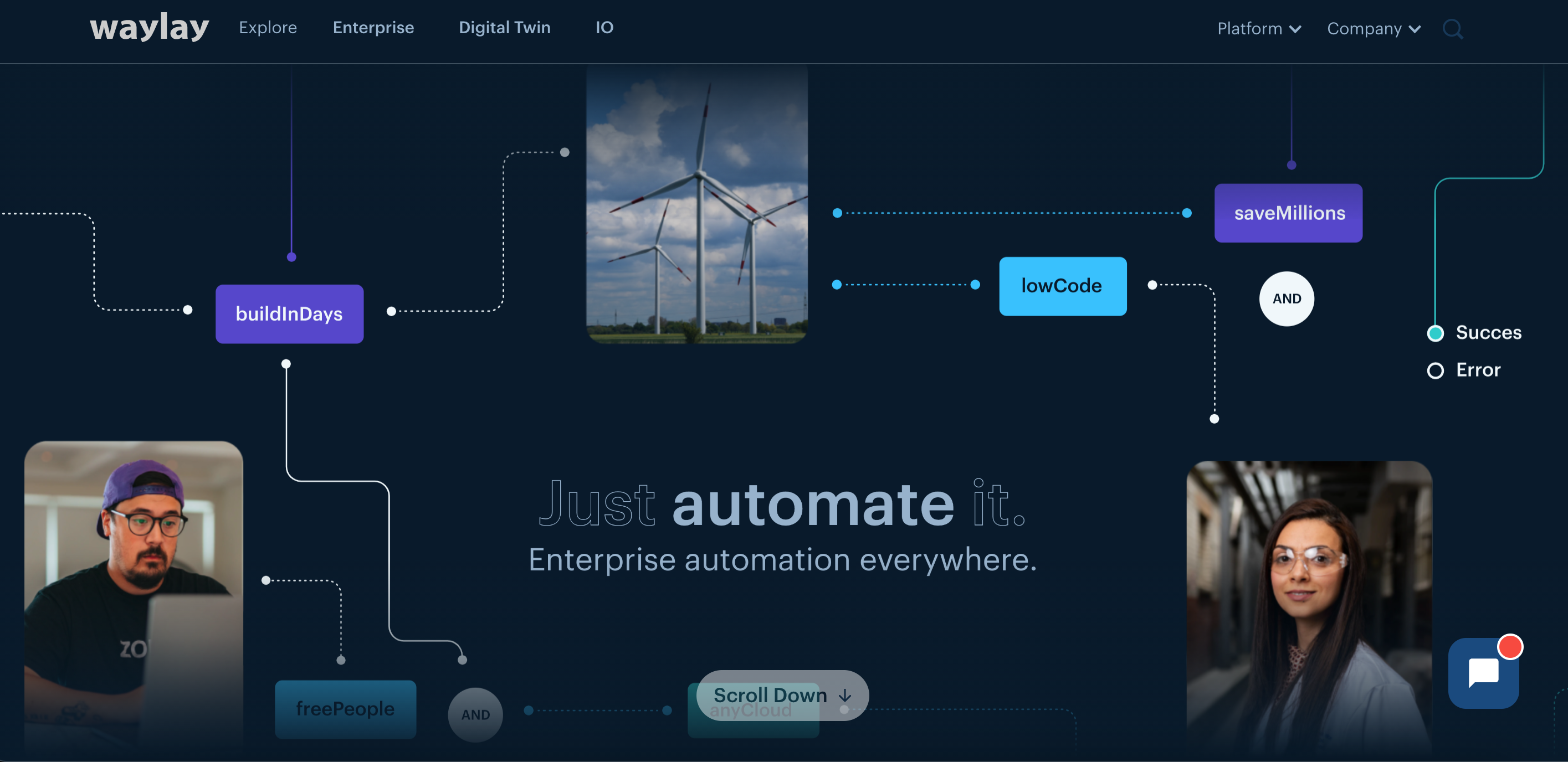The image size is (1568, 762).
Task: Click the freePeople node
Action: [x=345, y=709]
